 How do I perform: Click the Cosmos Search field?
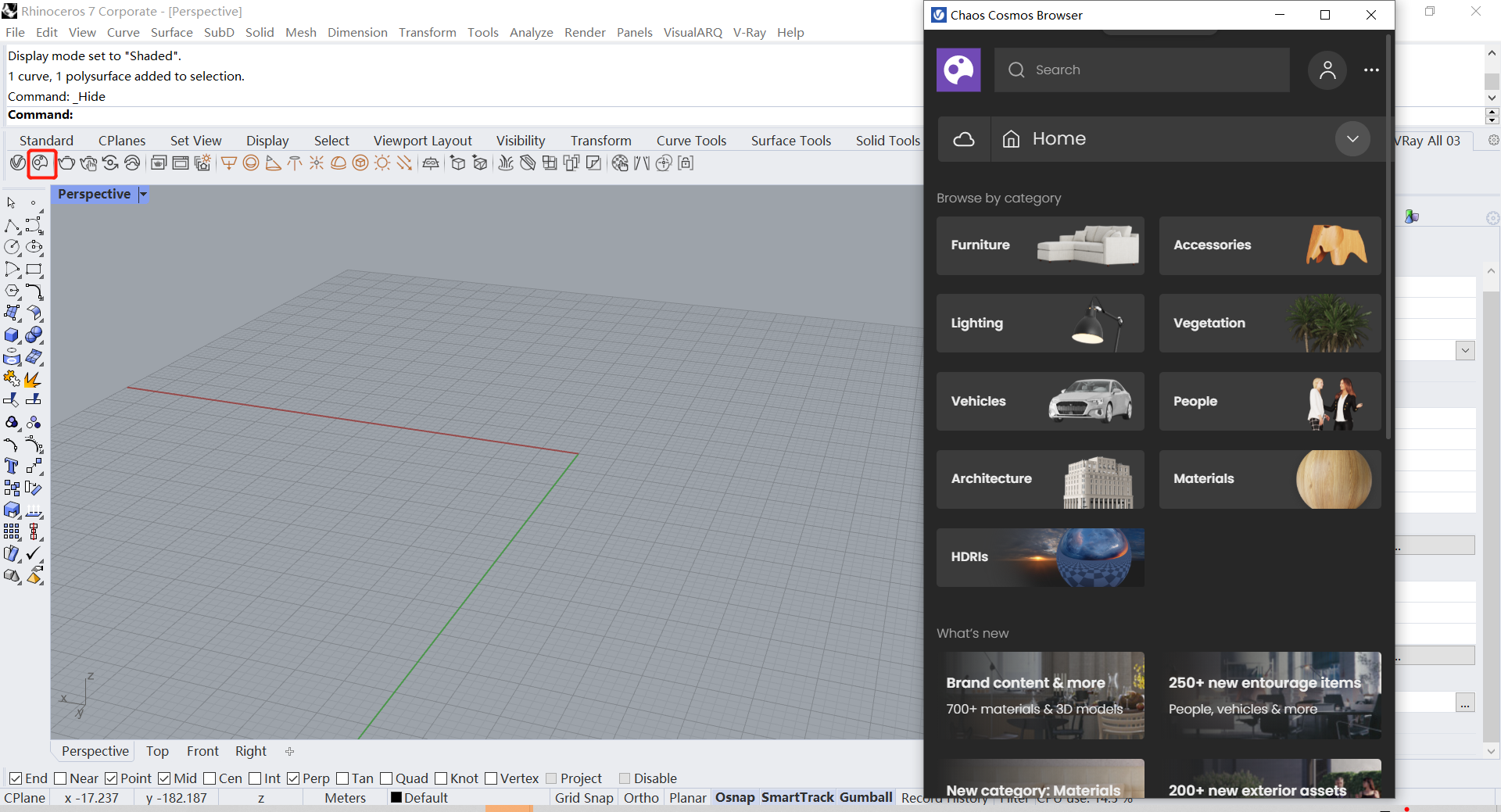tap(1142, 70)
